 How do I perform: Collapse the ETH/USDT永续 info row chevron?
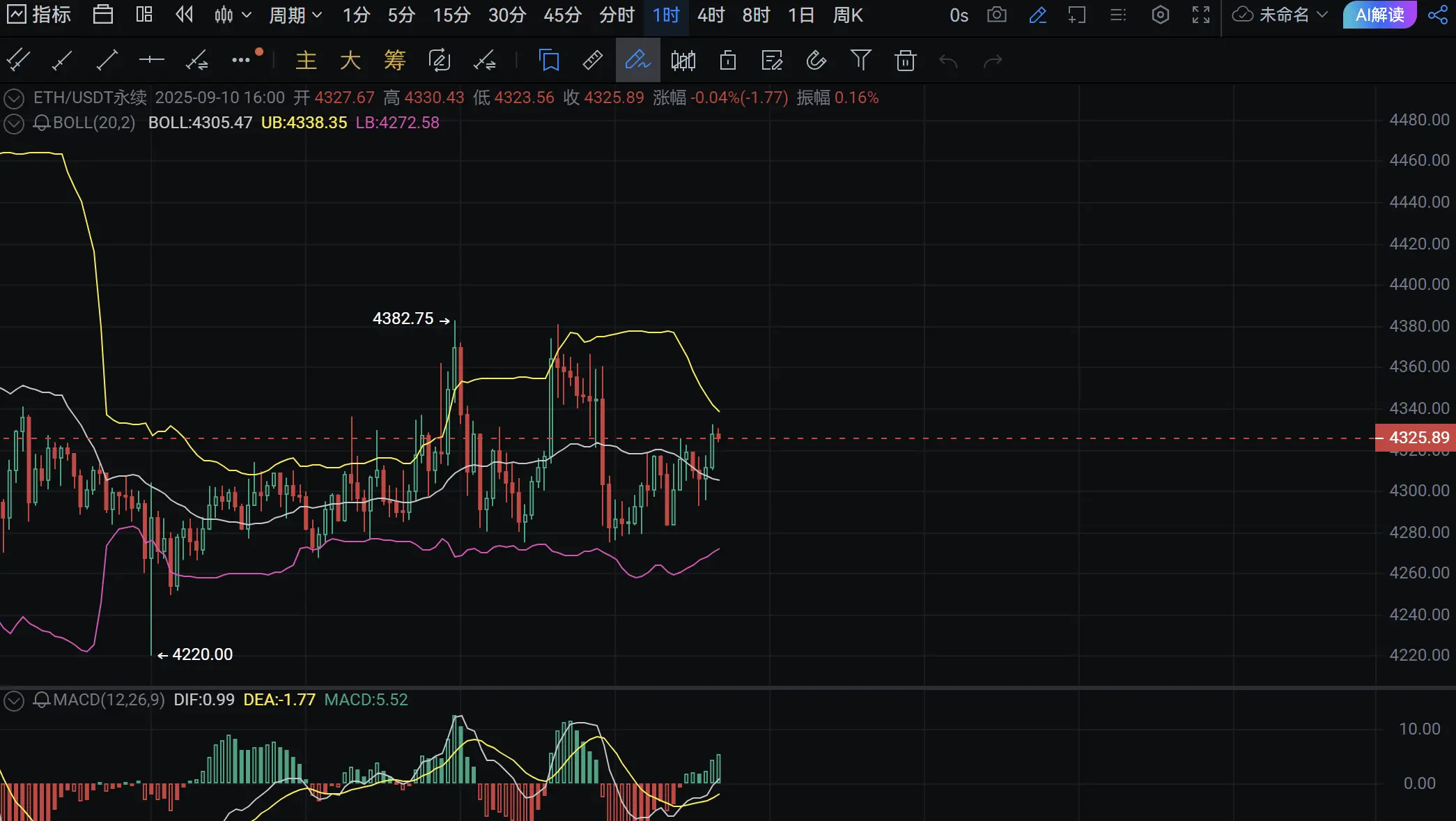(x=14, y=98)
